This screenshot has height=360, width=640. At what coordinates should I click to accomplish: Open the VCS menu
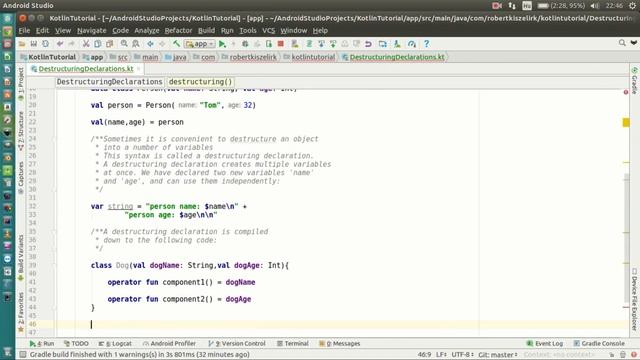(268, 31)
